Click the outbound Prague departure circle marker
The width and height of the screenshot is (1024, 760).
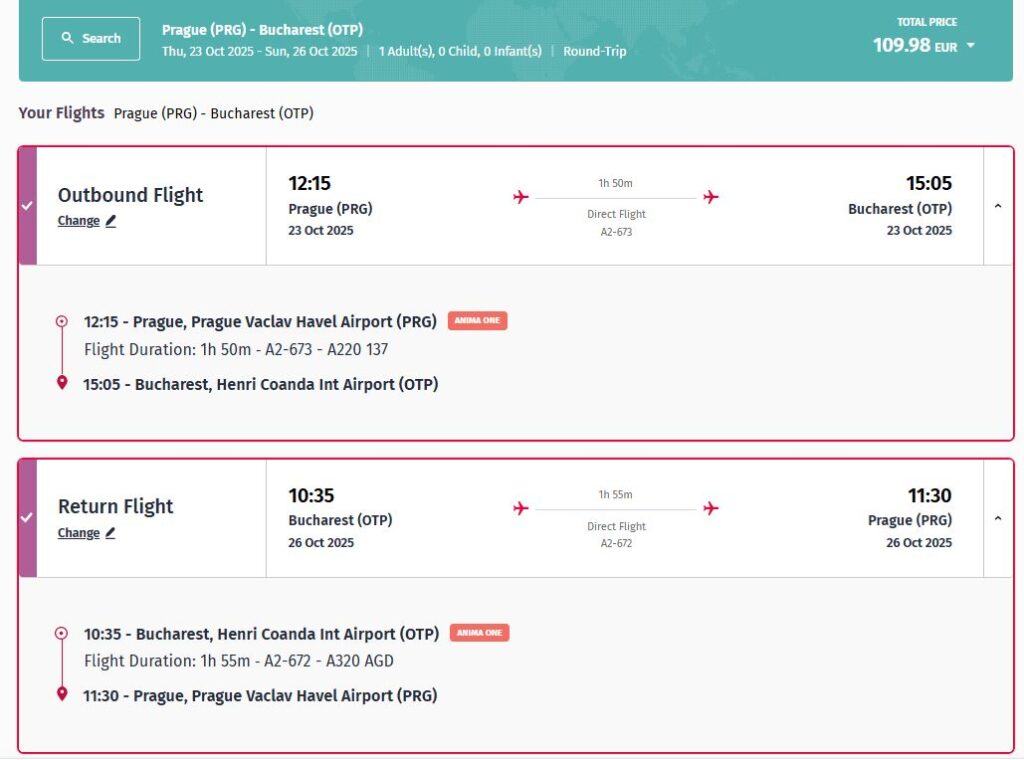[x=62, y=322]
